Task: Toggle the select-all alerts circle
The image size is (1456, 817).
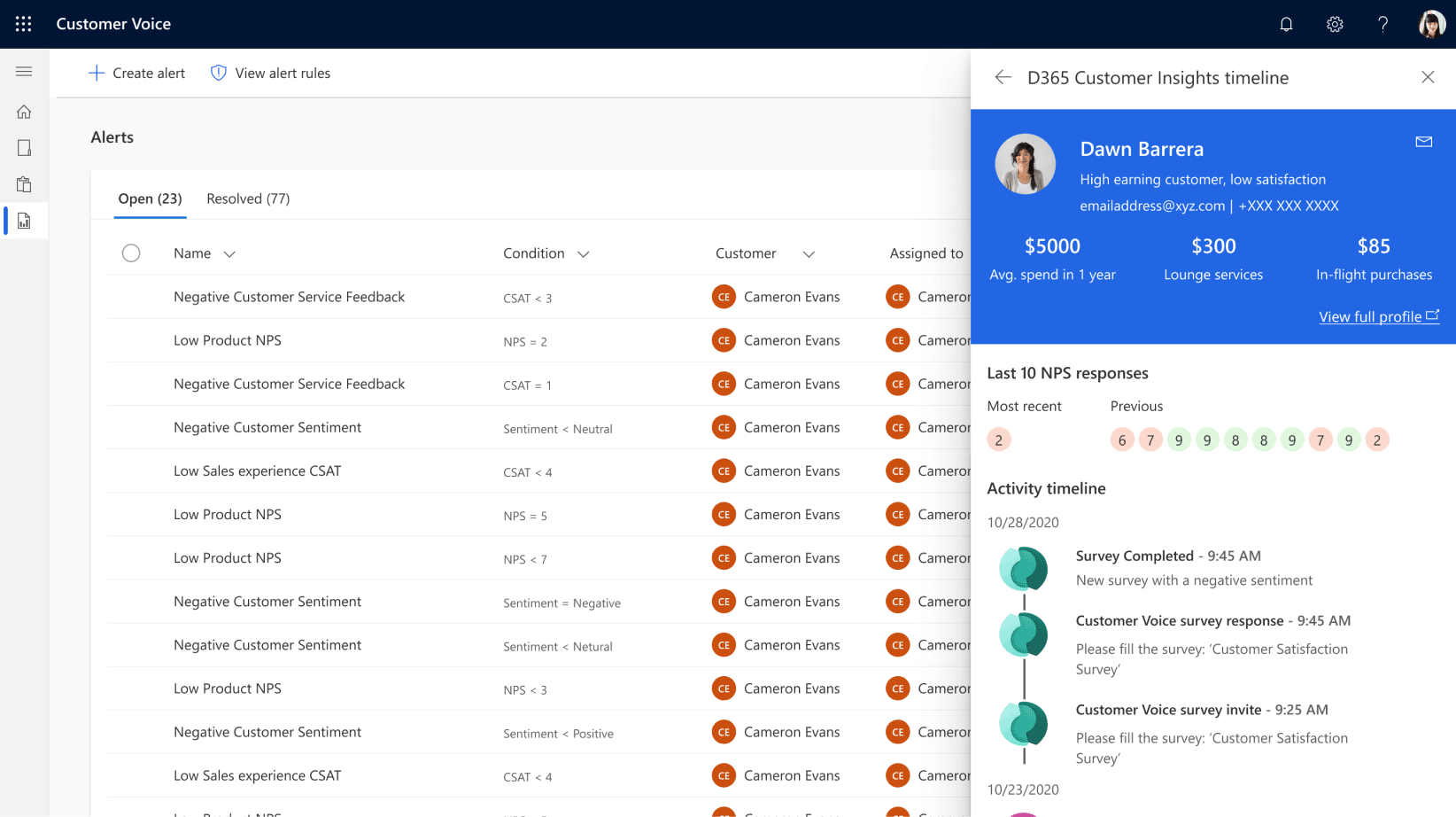Action: pyautogui.click(x=131, y=253)
